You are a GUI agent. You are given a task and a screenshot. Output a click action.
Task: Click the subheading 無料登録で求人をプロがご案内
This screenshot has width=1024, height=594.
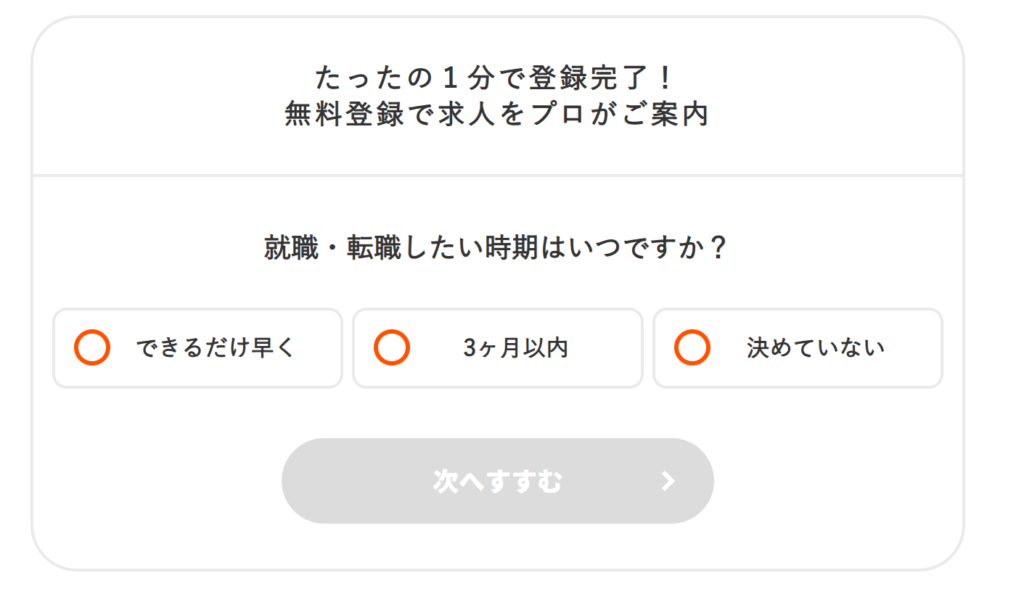[497, 115]
